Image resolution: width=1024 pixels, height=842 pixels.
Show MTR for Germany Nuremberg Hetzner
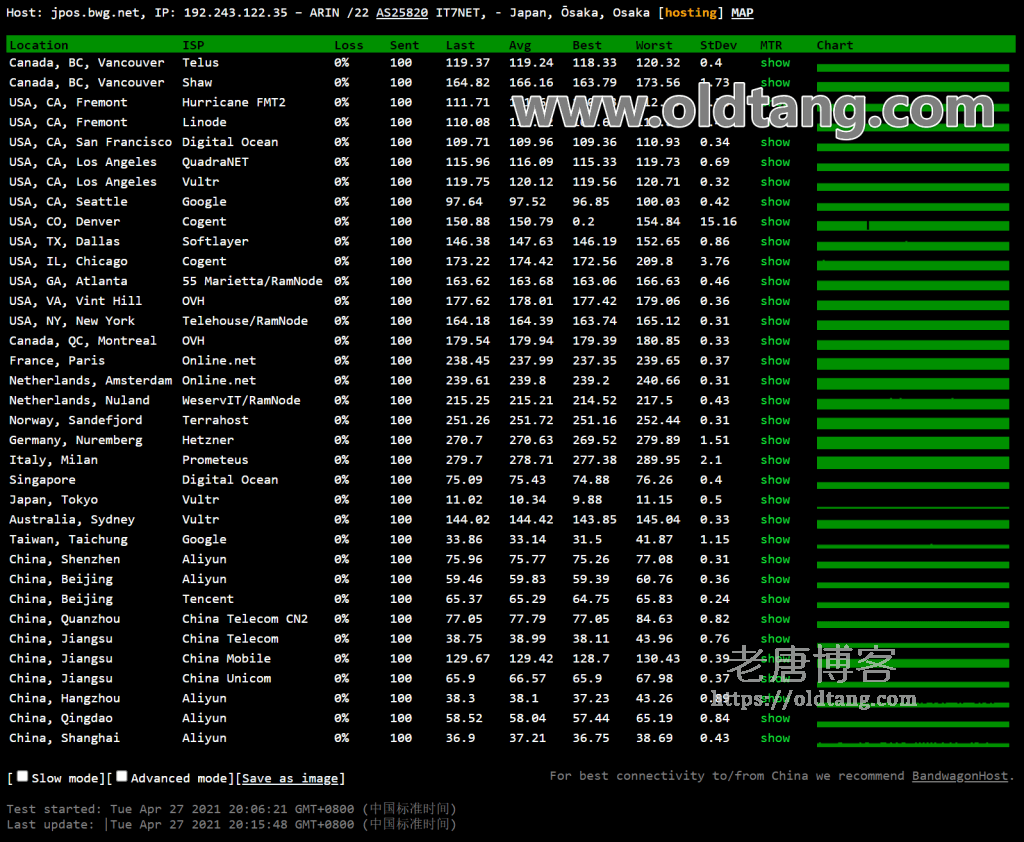[775, 440]
